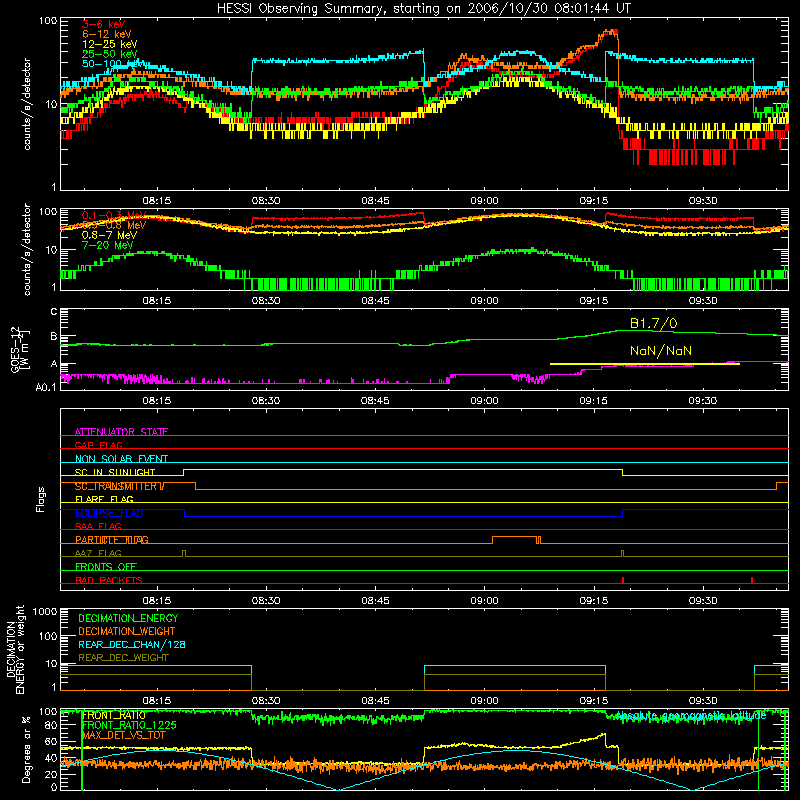Select the BAD_PACKETS flag label
Image resolution: width=800 pixels, height=800 pixels.
pos(109,580)
